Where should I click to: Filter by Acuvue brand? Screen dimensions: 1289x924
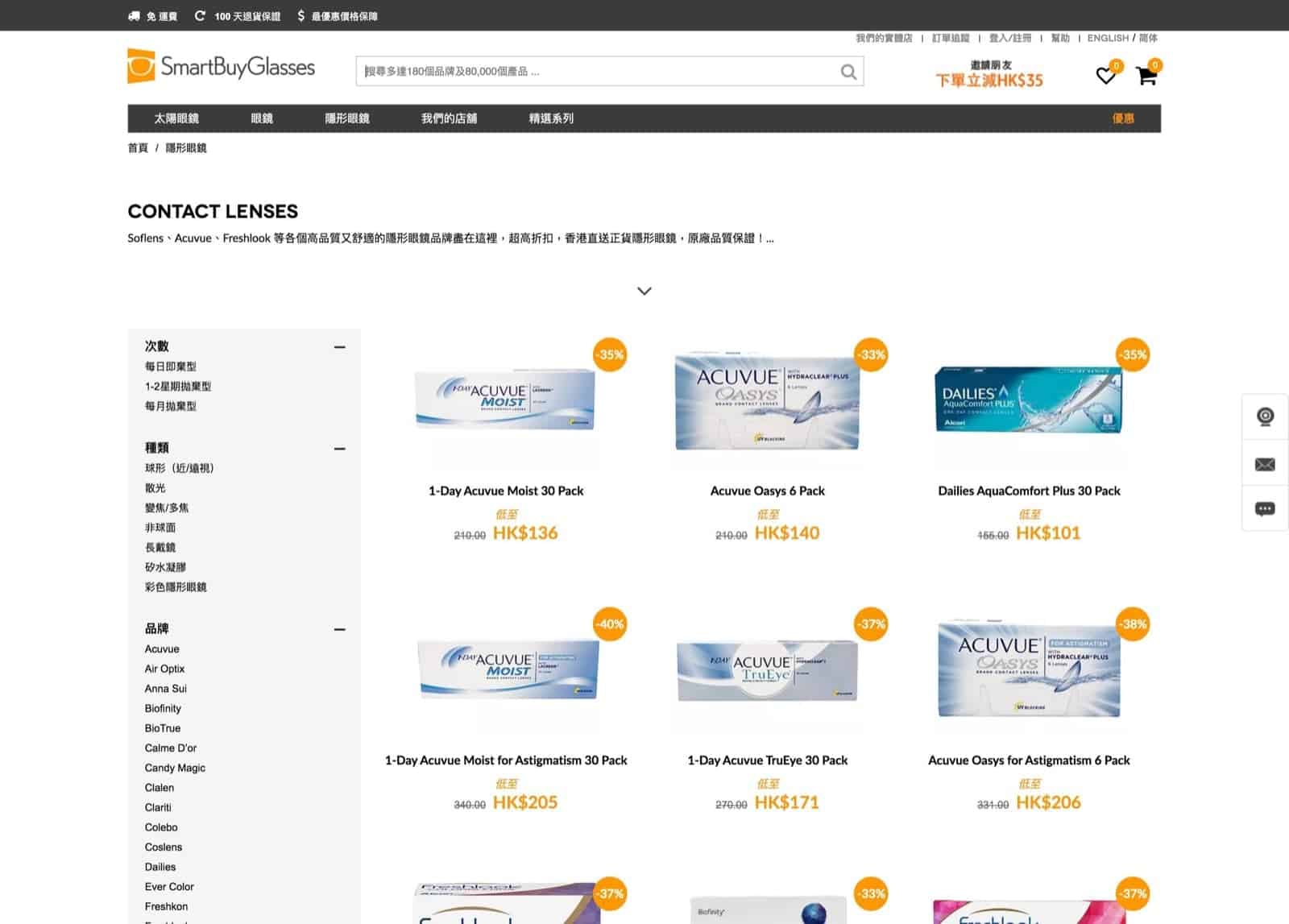click(x=162, y=648)
